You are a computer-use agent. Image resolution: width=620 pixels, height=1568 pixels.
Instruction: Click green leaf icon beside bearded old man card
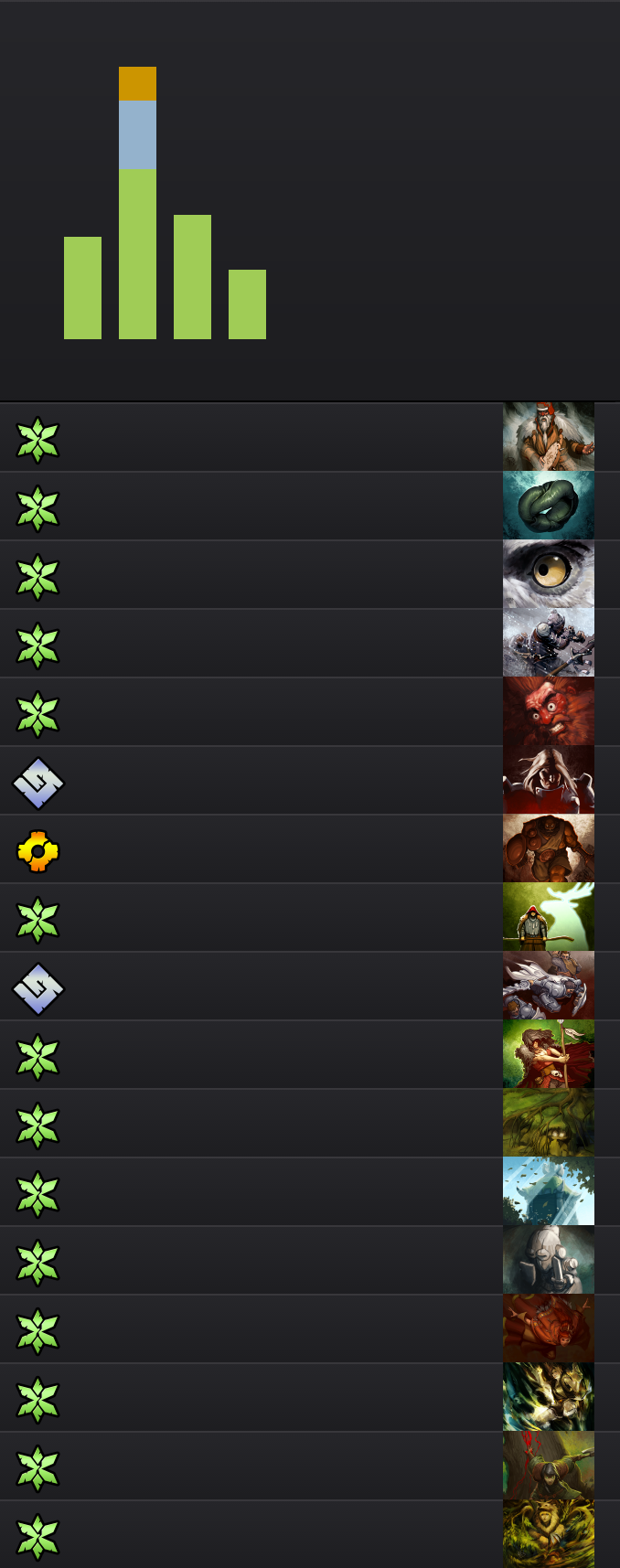tap(37, 440)
